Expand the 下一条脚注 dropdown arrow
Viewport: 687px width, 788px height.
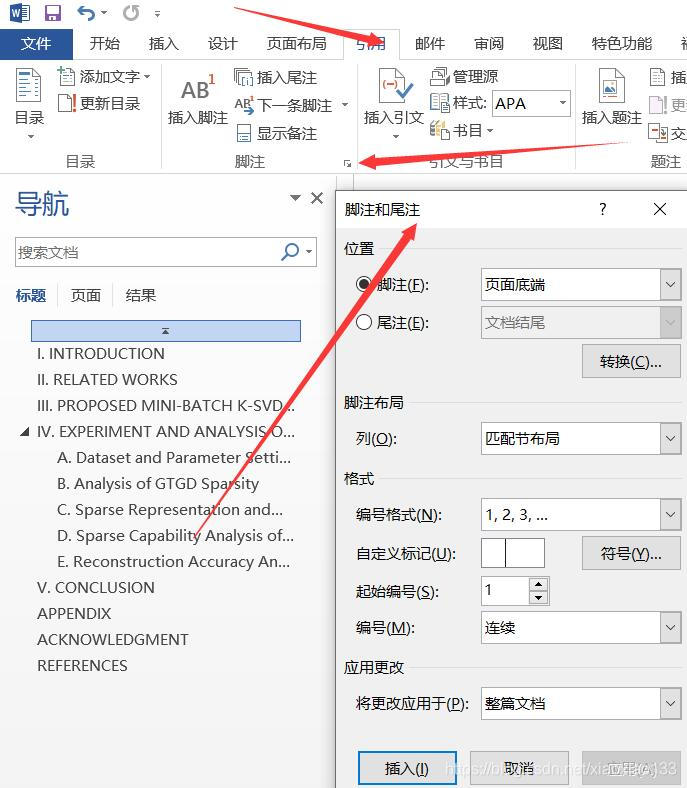coord(345,105)
